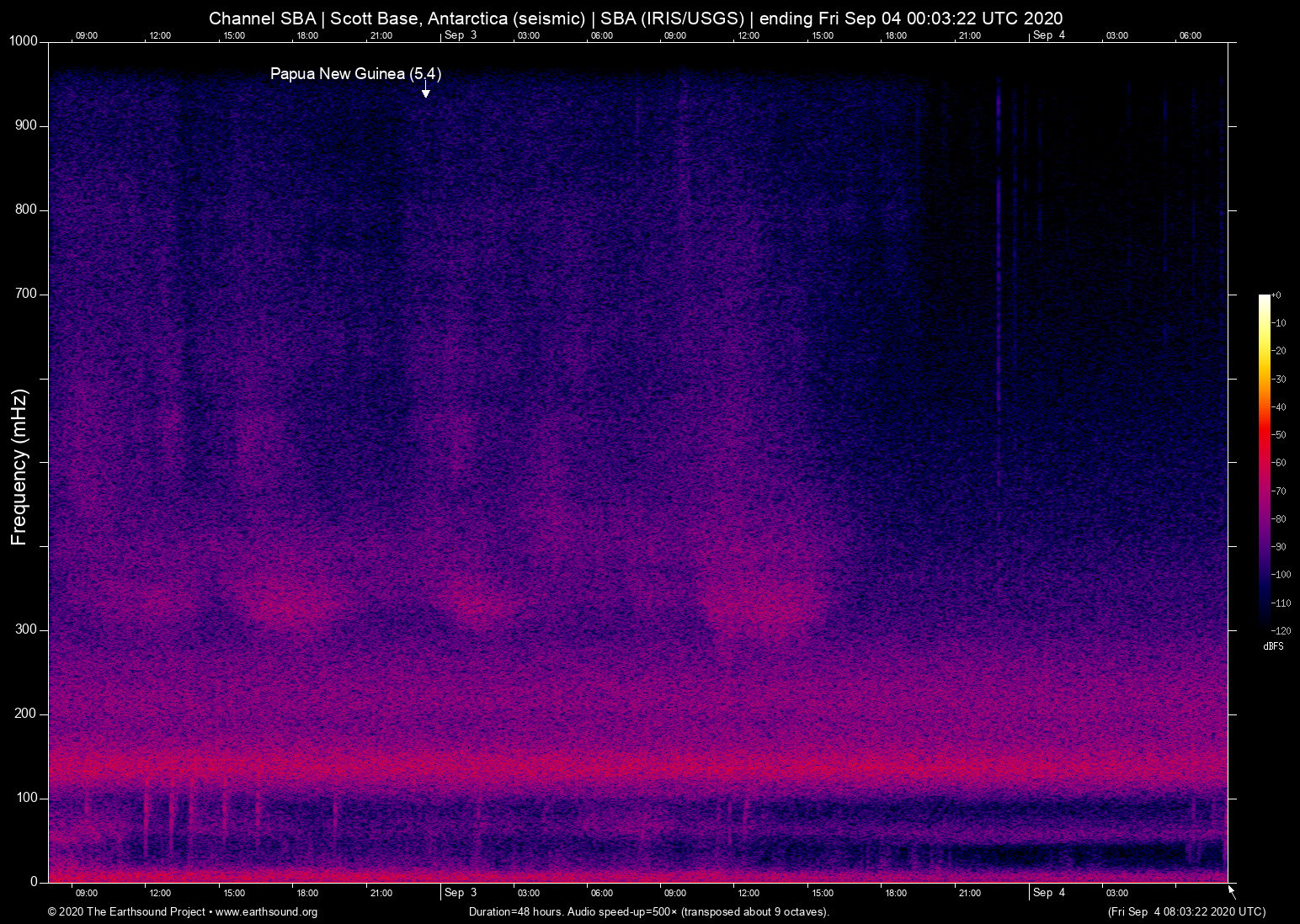Click the Papua New Guinea (5.4) earthquake annotation
Viewport: 1300px width, 924px height.
(355, 74)
